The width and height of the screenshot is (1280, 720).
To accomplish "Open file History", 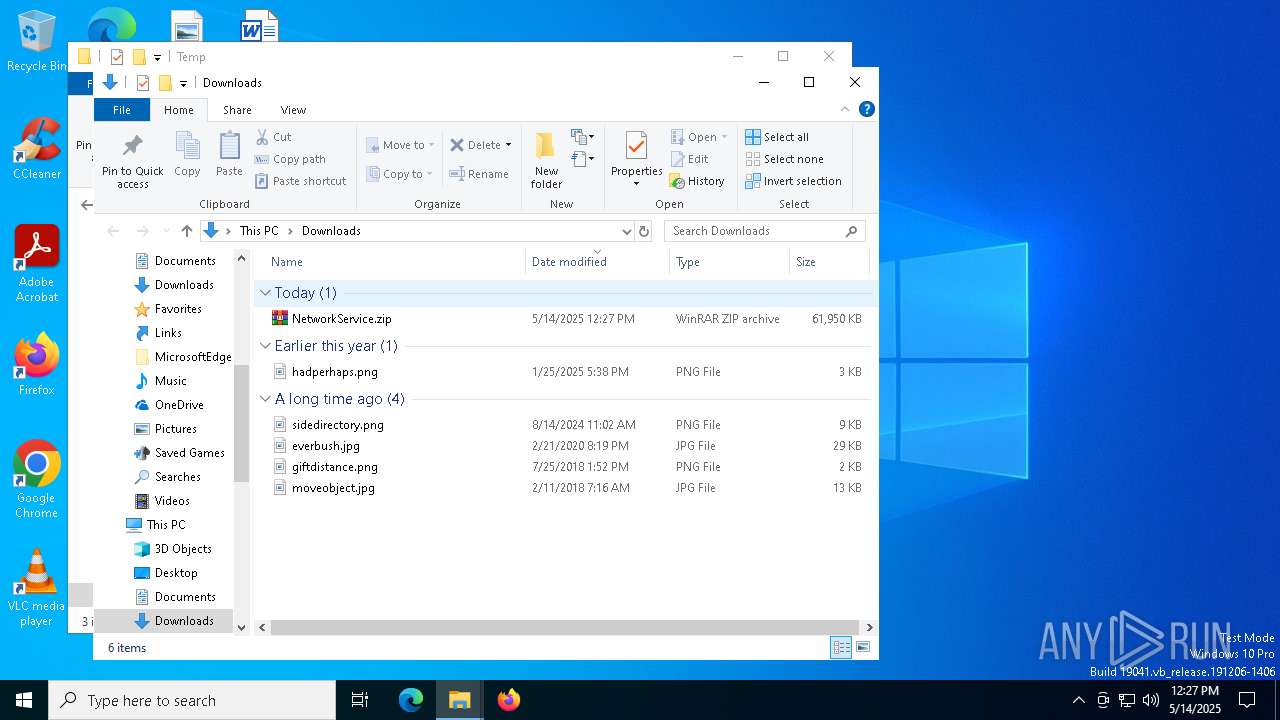I will (697, 181).
